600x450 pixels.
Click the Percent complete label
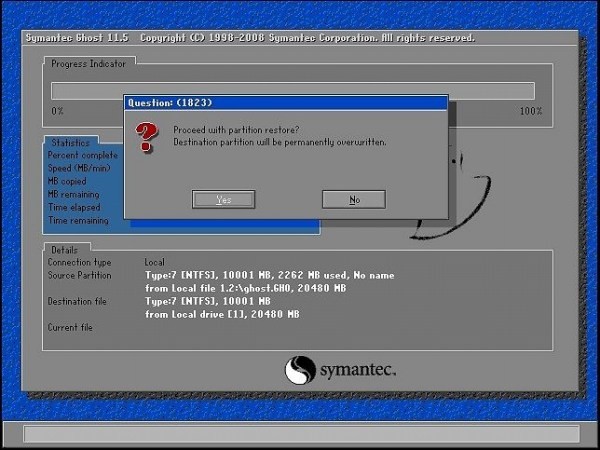coord(83,155)
